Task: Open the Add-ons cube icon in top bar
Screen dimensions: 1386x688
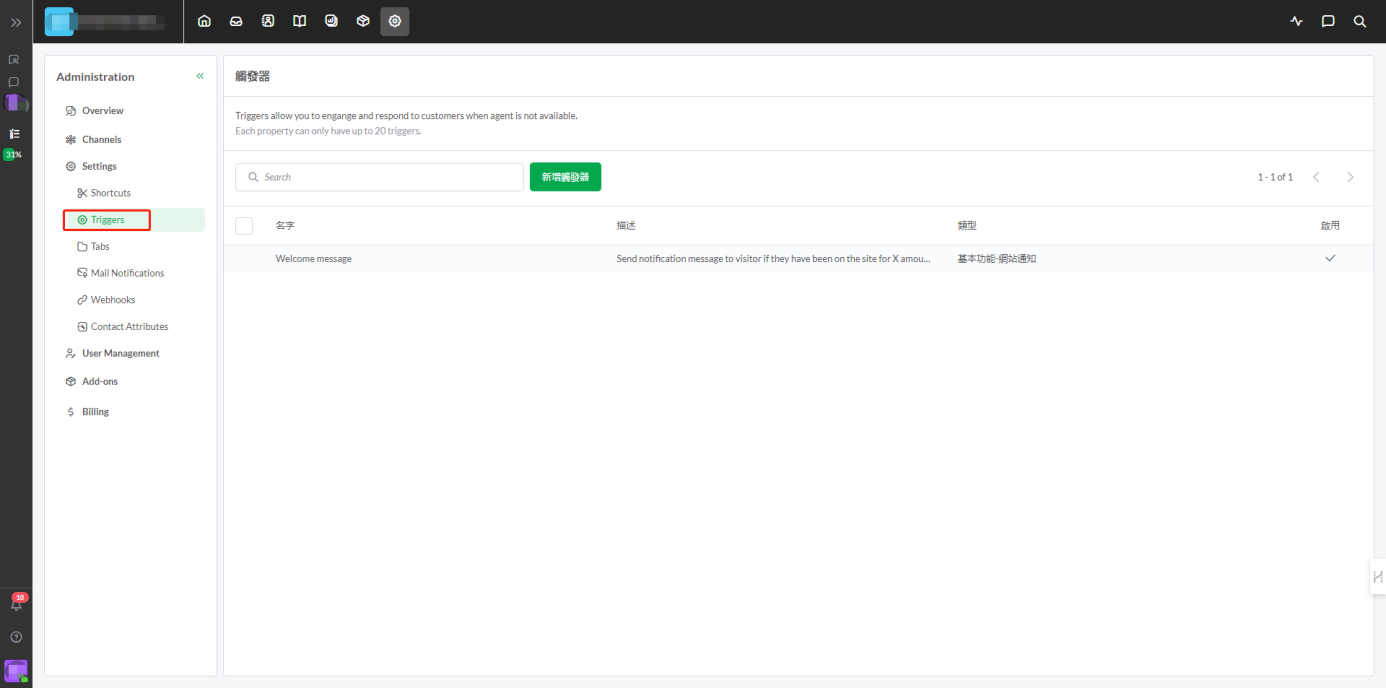Action: click(363, 21)
